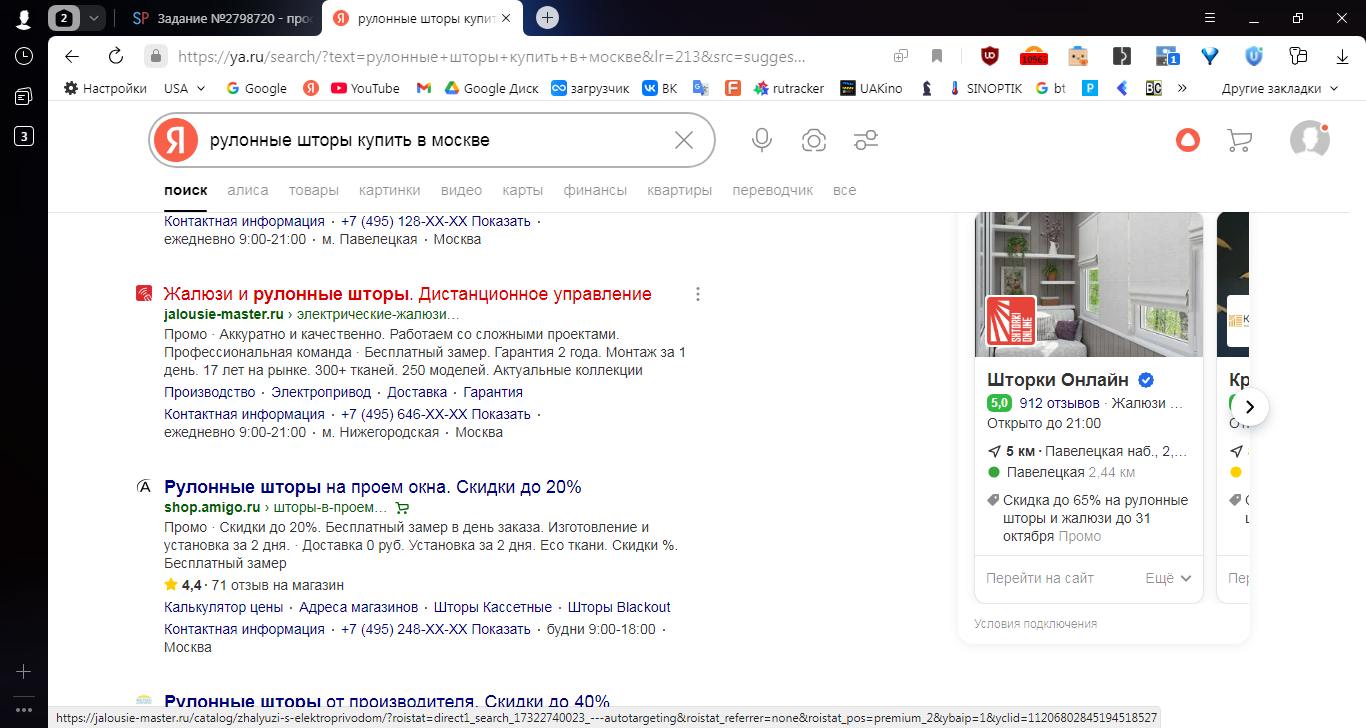1366x728 pixels.
Task: Show phone +7 (495) 646-XX-XX Показать
Action: (436, 414)
